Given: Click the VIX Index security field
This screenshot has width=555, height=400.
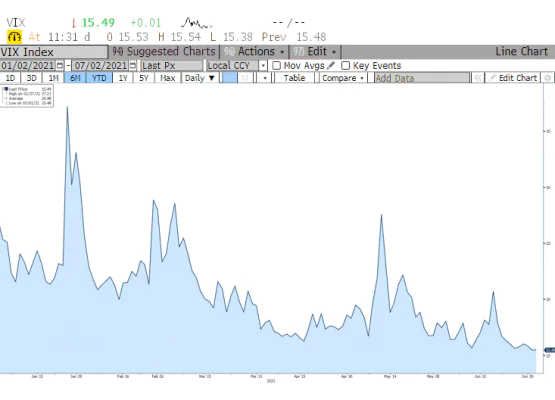Looking at the screenshot, I should (53, 52).
